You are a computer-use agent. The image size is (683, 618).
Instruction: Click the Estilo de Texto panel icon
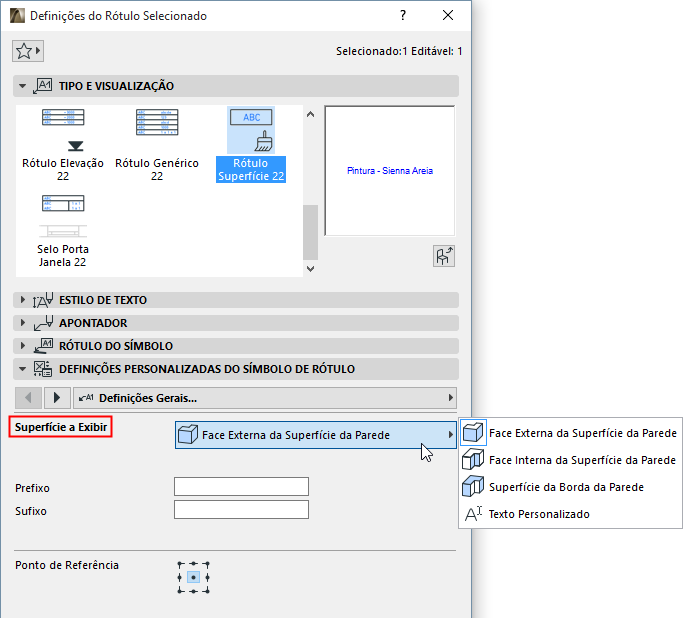[43, 300]
